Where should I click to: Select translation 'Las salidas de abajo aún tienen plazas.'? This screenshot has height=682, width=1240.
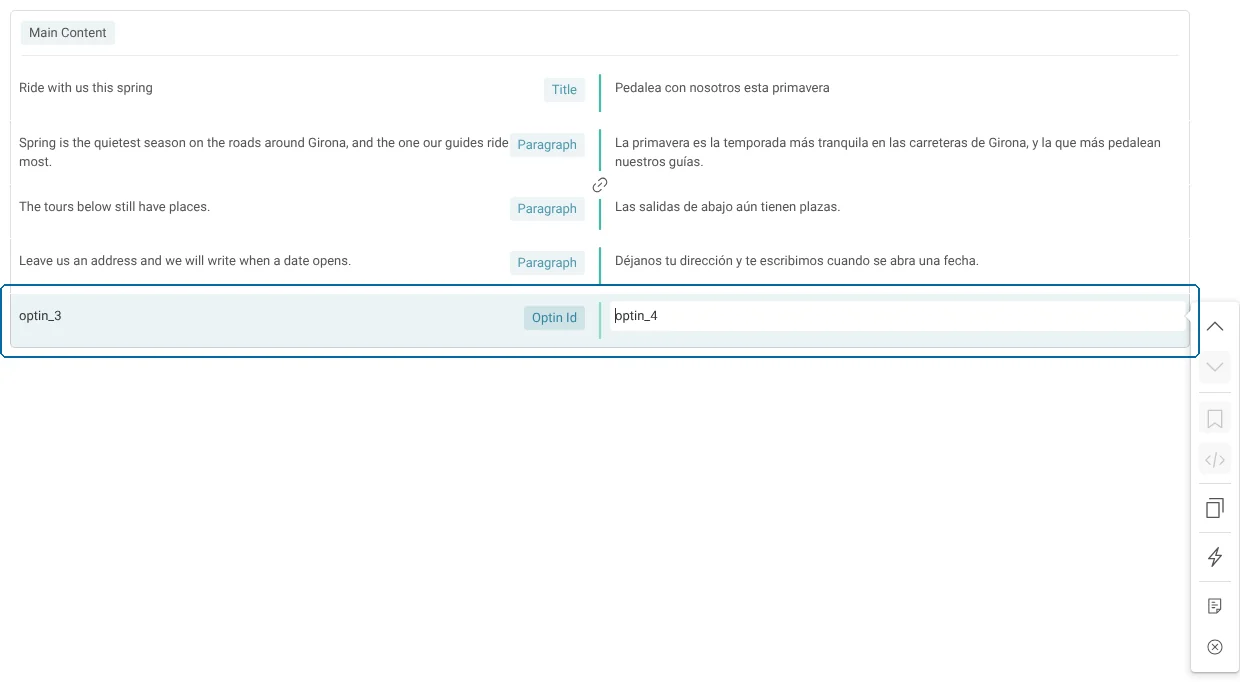coord(728,207)
